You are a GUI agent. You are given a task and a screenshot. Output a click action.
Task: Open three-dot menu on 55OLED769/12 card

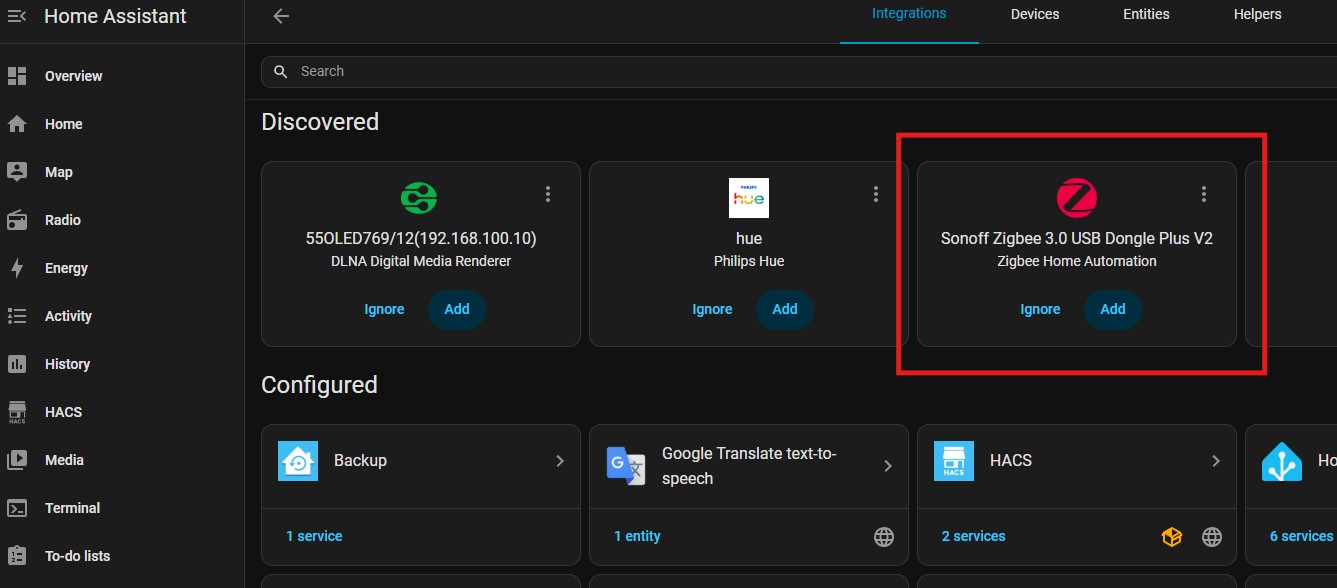pos(547,194)
